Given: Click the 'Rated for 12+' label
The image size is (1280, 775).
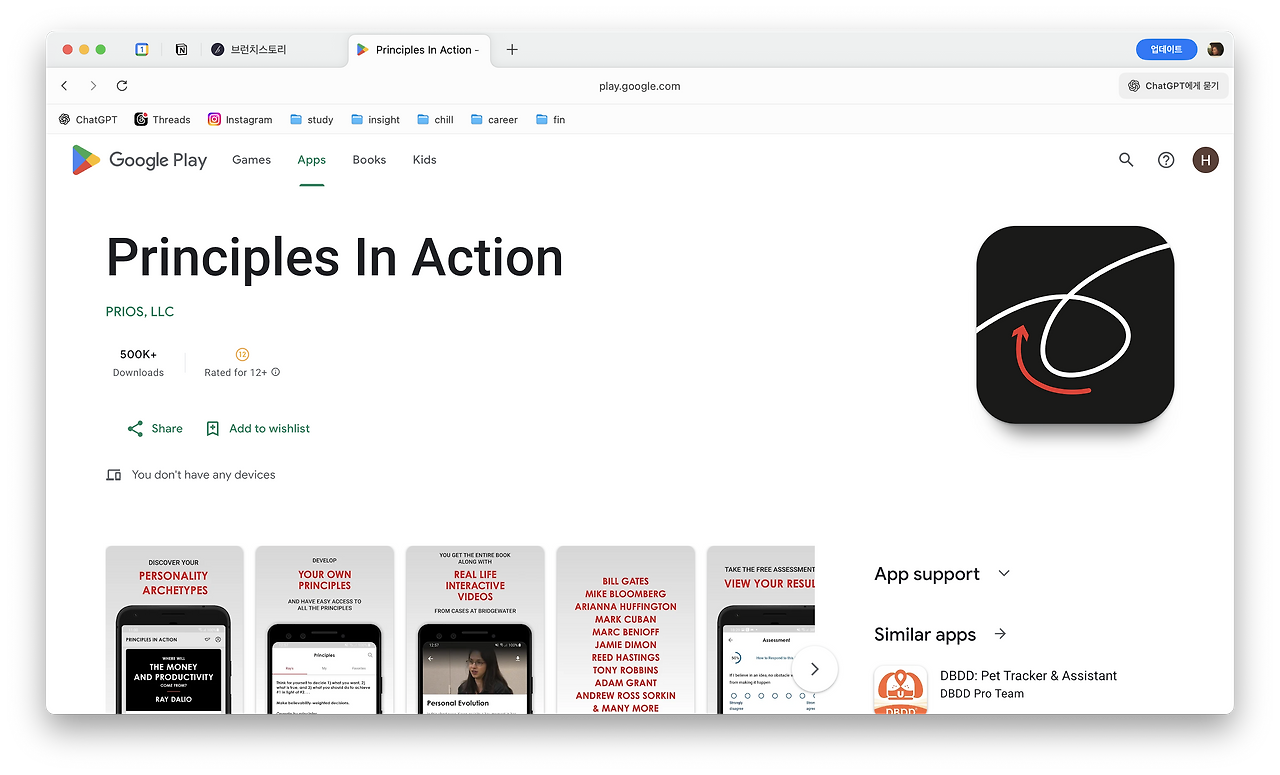Looking at the screenshot, I should (x=236, y=373).
